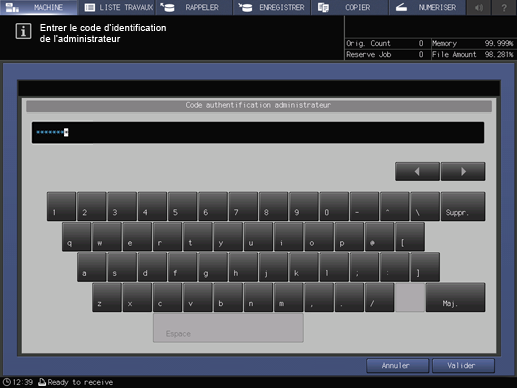This screenshot has height=388, width=517.
Task: Tap the Espace space bar
Action: tap(228, 328)
